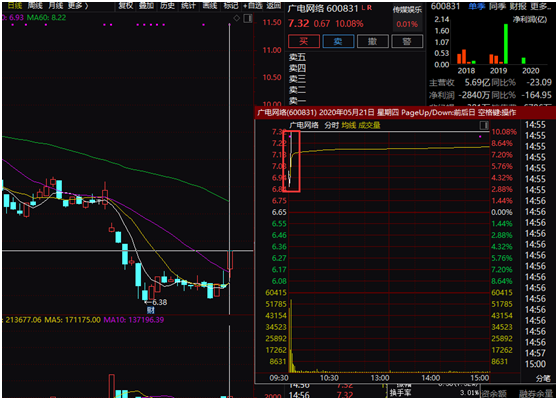Viewport: 558px width, 400px height.
Task: Toggle the 均线 average line legend
Action: (349, 125)
